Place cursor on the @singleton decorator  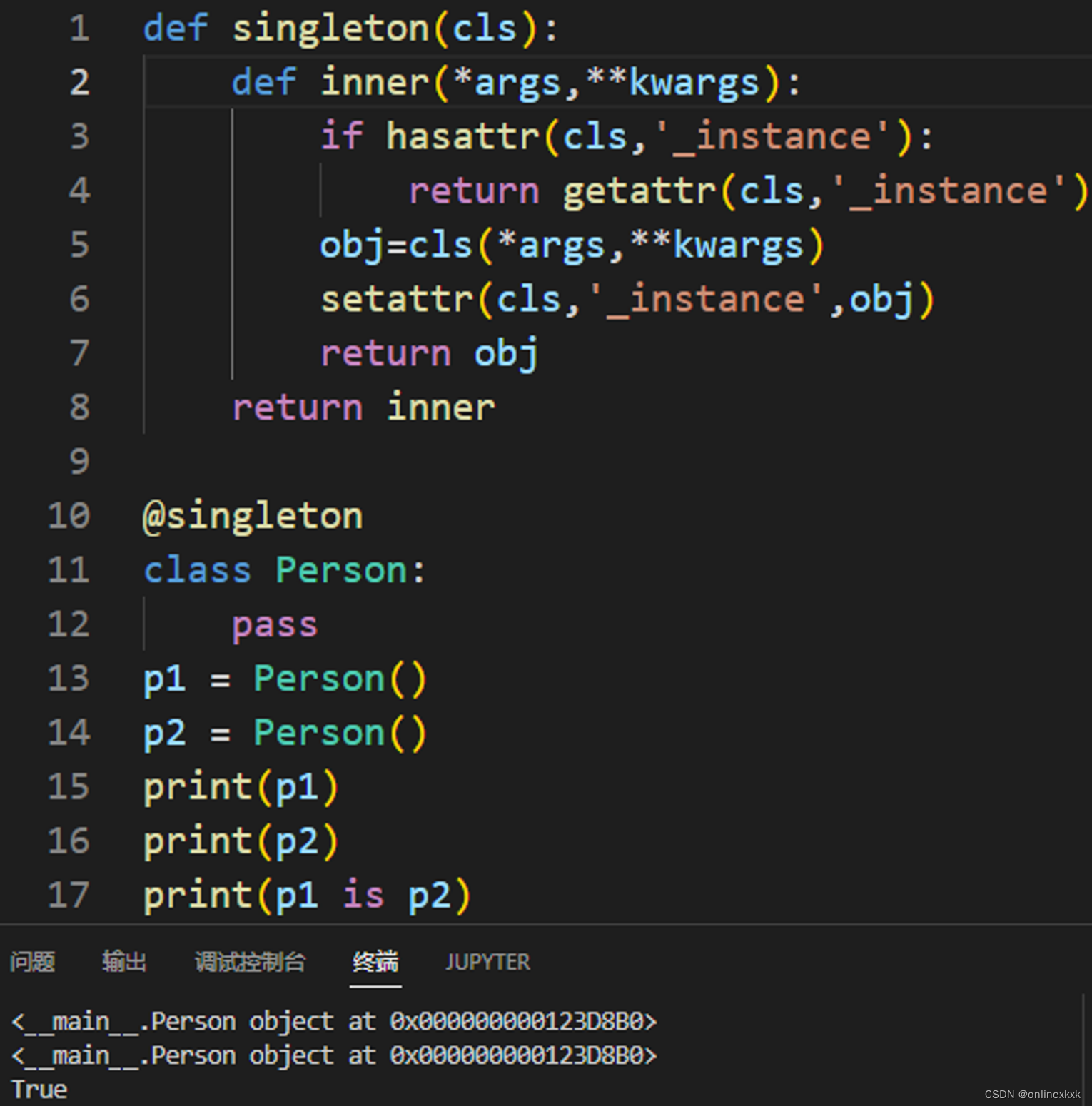tap(252, 515)
